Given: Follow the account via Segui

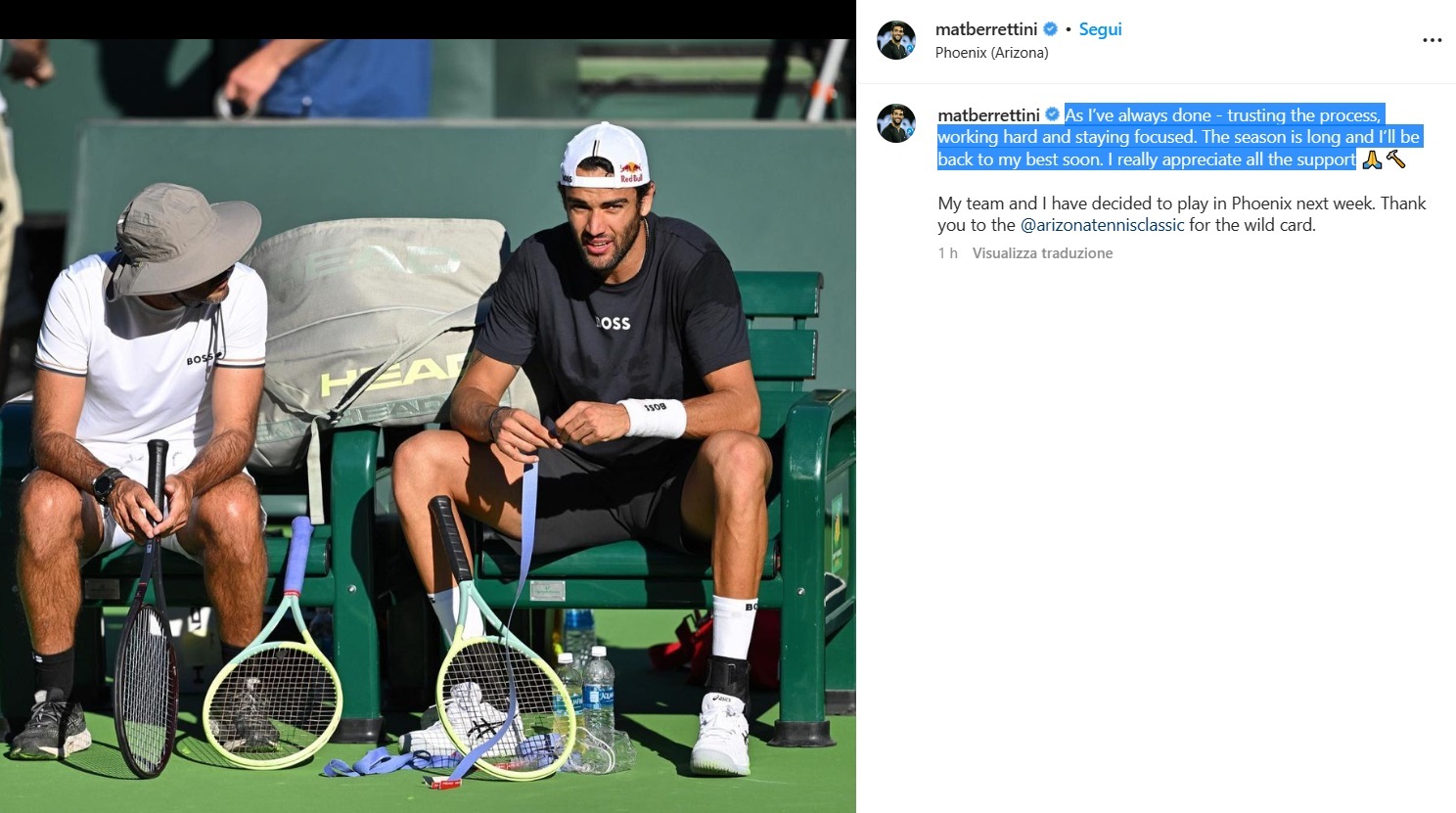Looking at the screenshot, I should click(x=1100, y=29).
